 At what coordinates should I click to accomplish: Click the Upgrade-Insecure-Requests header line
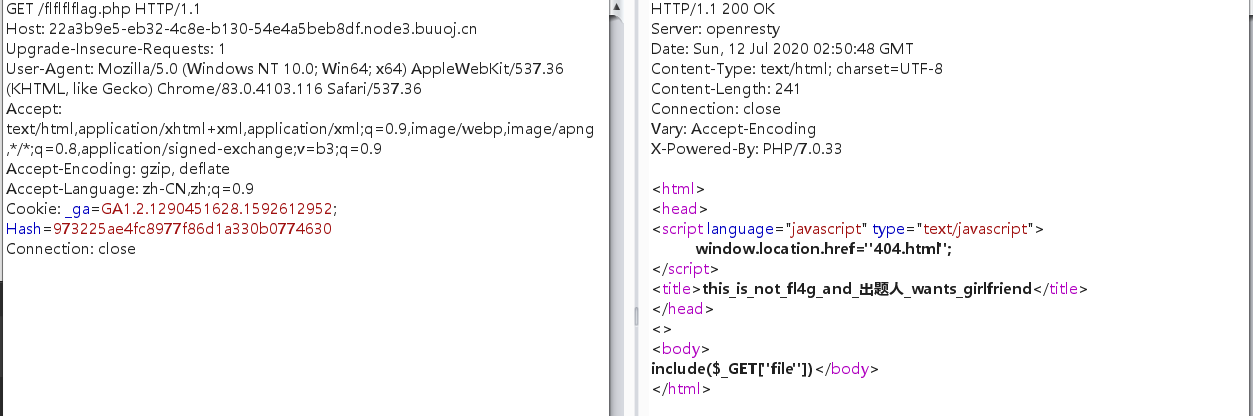coord(116,49)
